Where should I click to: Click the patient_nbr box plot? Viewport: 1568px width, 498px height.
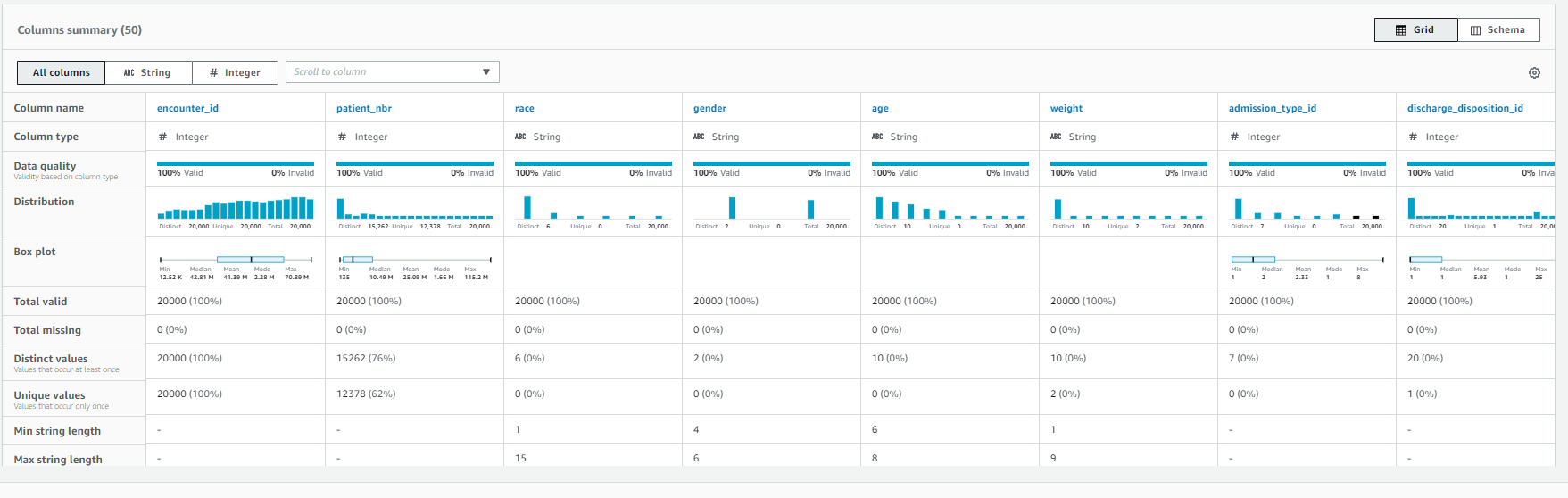point(415,260)
